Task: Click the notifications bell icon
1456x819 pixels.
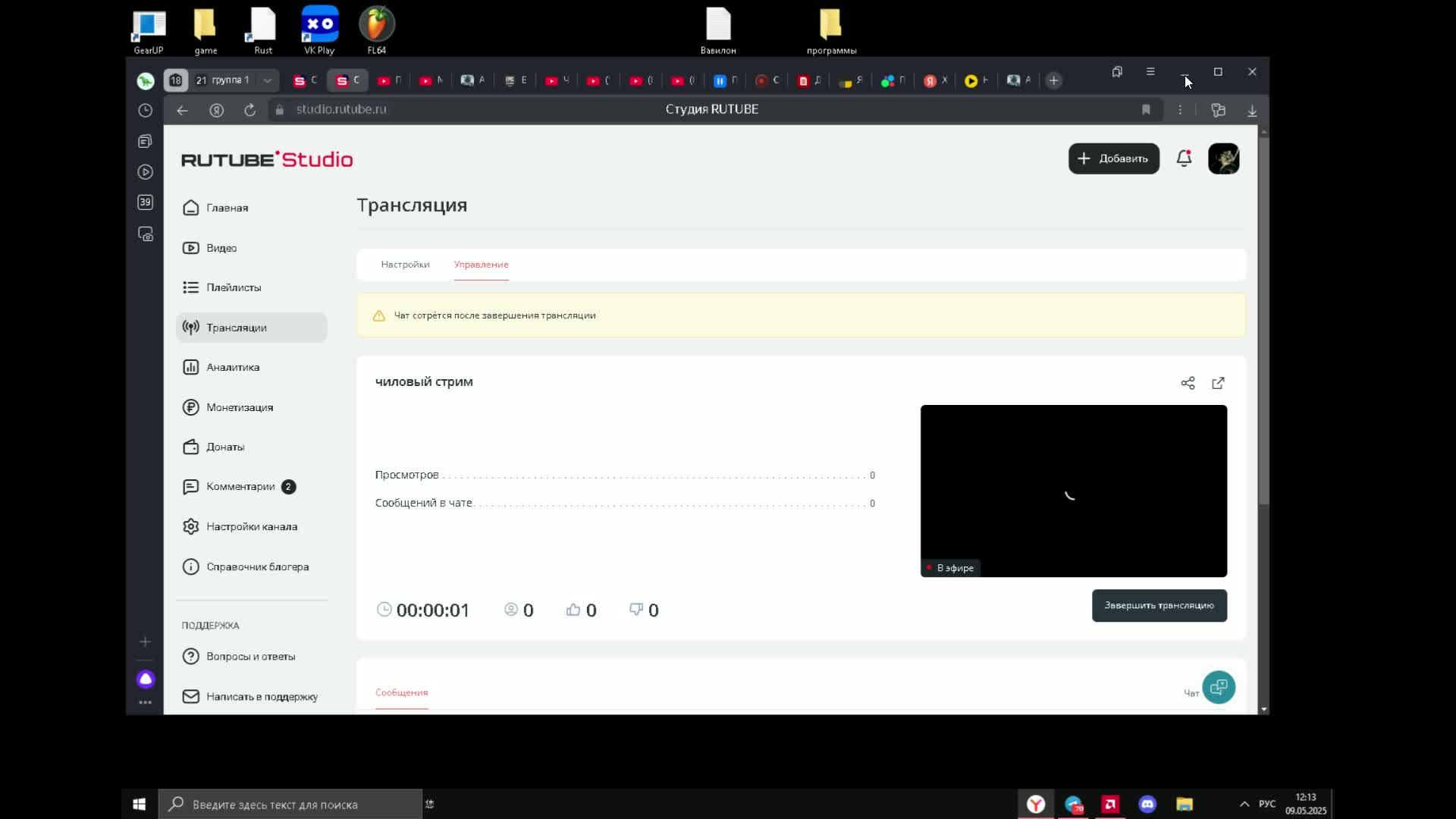Action: click(x=1184, y=158)
